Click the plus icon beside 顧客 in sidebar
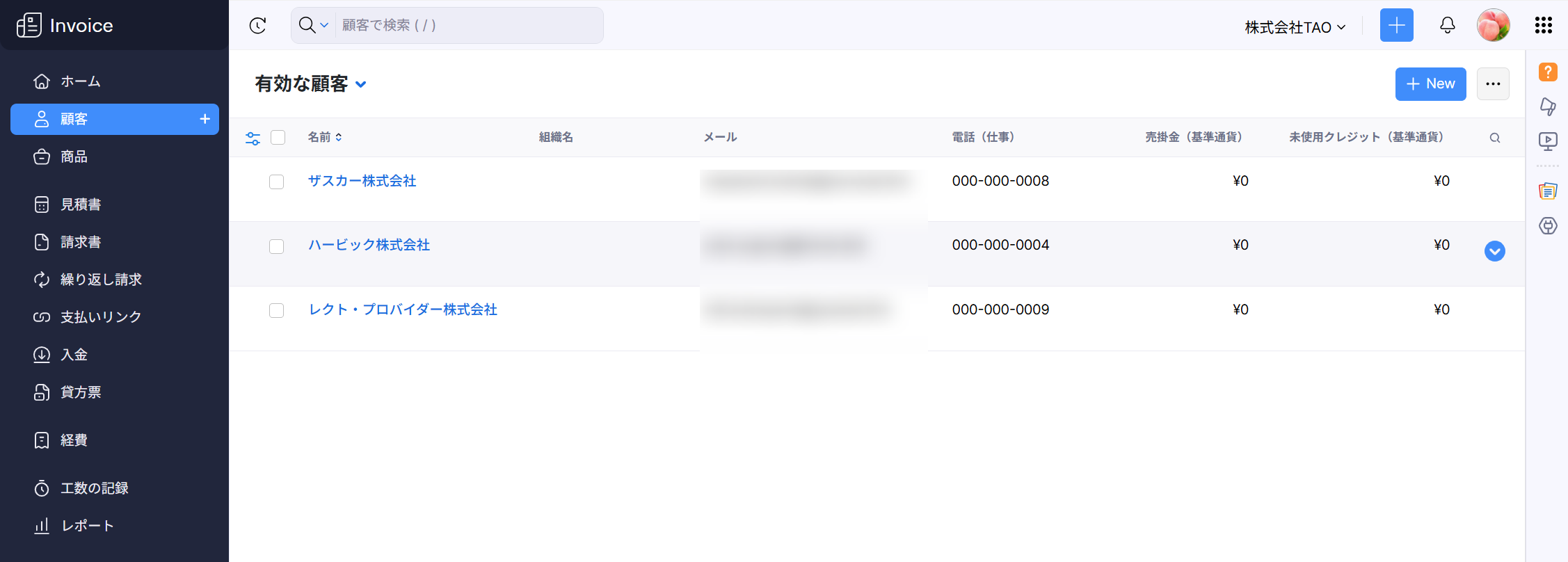The height and width of the screenshot is (562, 1568). point(205,119)
